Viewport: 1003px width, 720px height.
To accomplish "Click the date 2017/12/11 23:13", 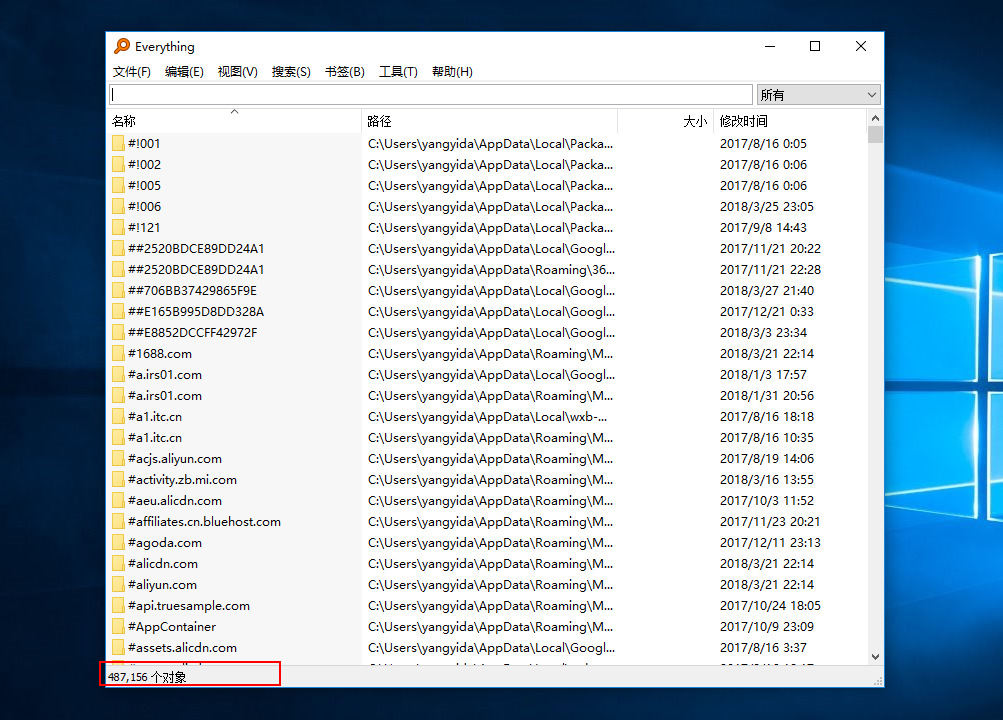I will pyautogui.click(x=770, y=543).
